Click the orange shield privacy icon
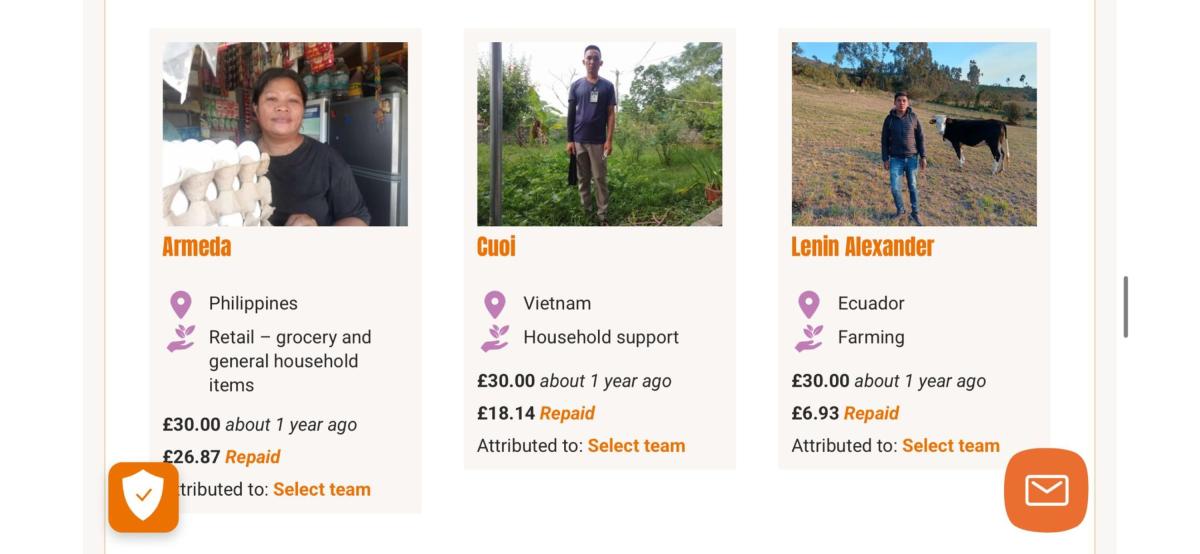This screenshot has width=1200, height=554. click(143, 496)
